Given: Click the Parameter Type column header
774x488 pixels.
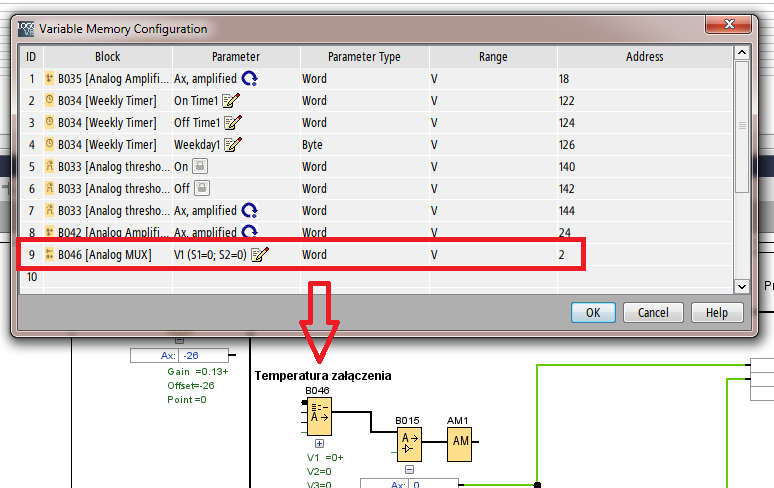Looking at the screenshot, I should (x=364, y=57).
